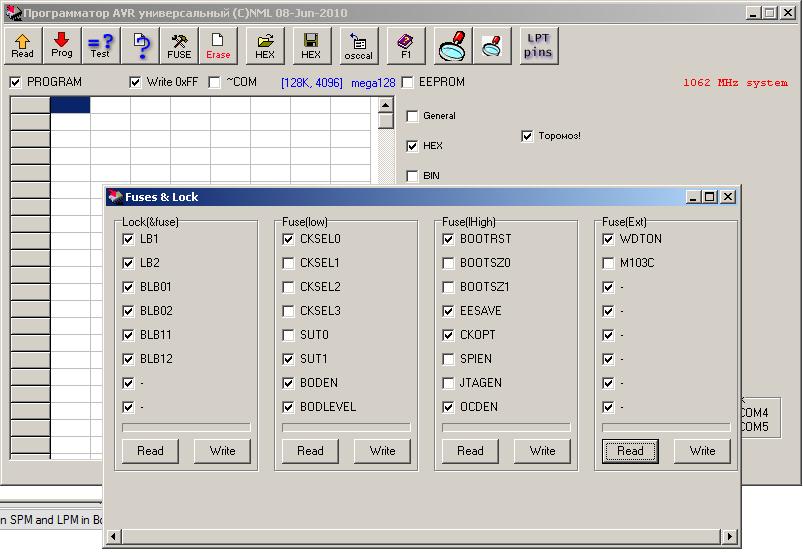Toggle the PROGRAM checkbox
This screenshot has height=553, width=803.
[16, 82]
